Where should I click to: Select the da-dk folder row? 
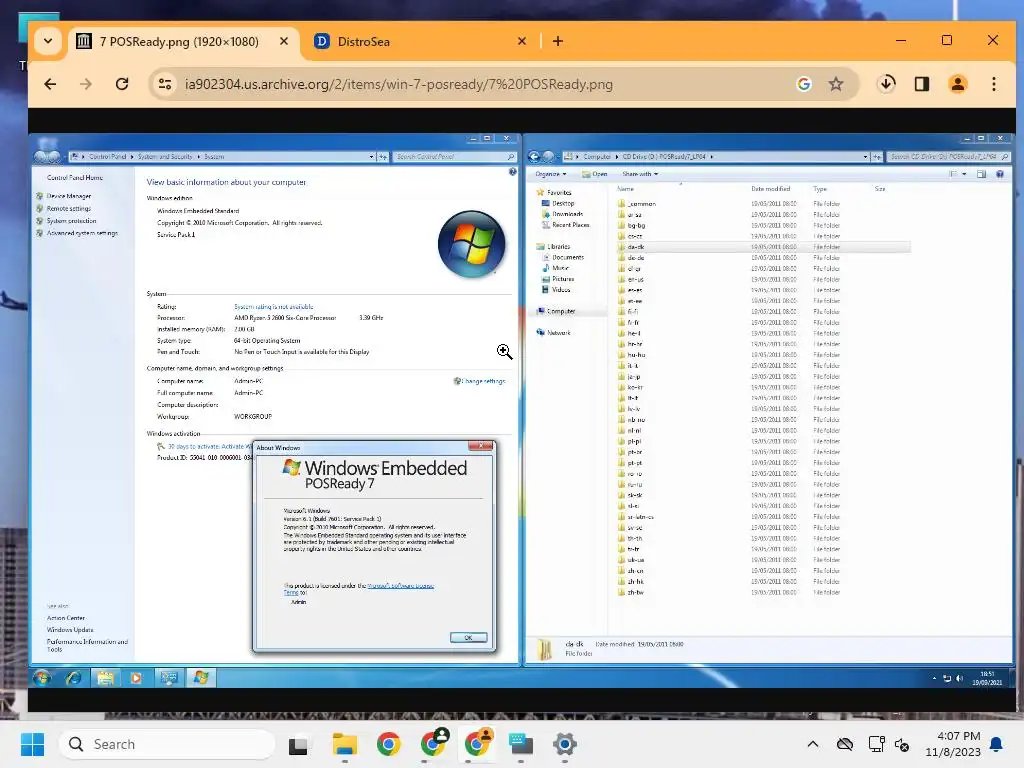point(763,247)
